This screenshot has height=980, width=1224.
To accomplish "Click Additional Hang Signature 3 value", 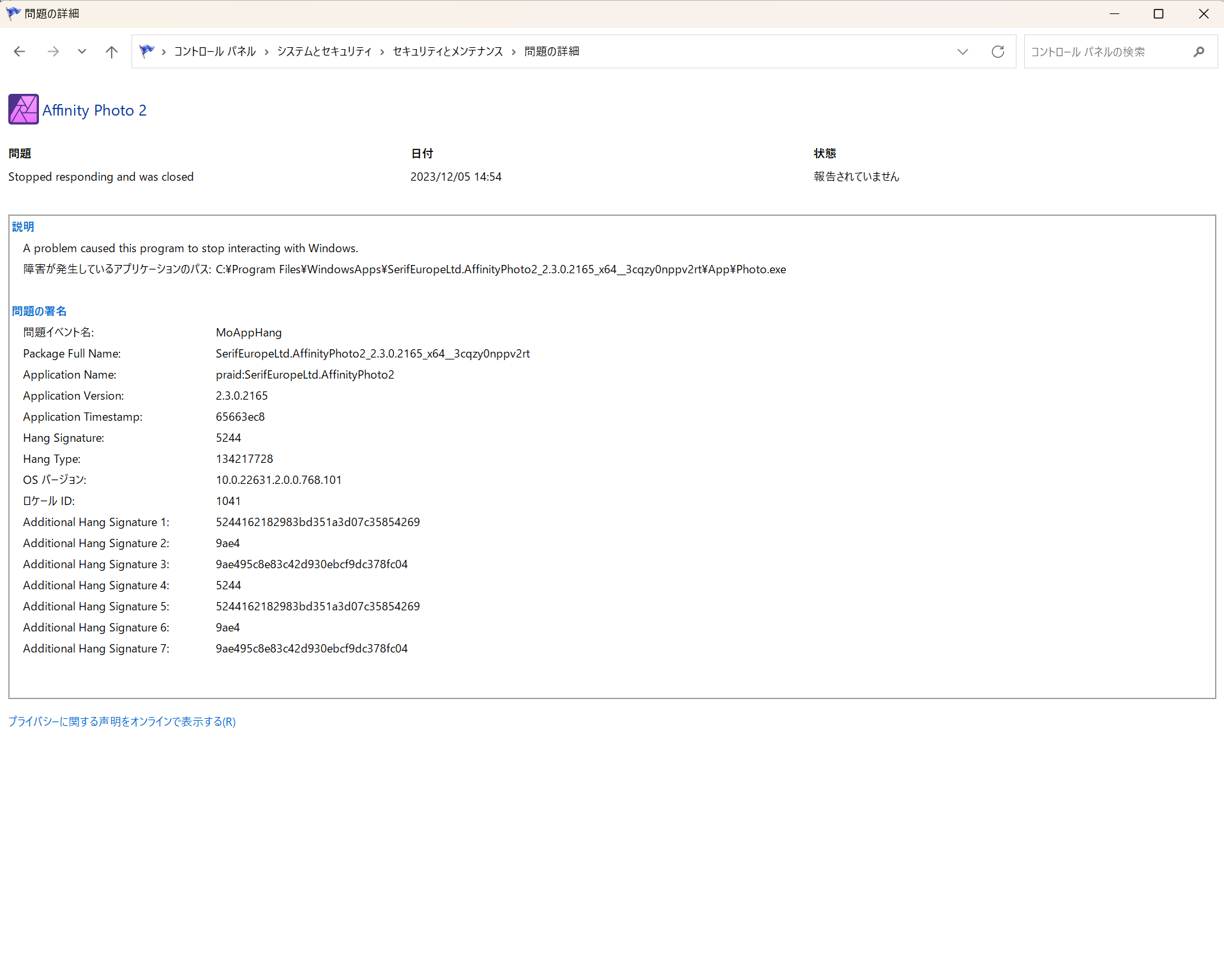I will 312,564.
